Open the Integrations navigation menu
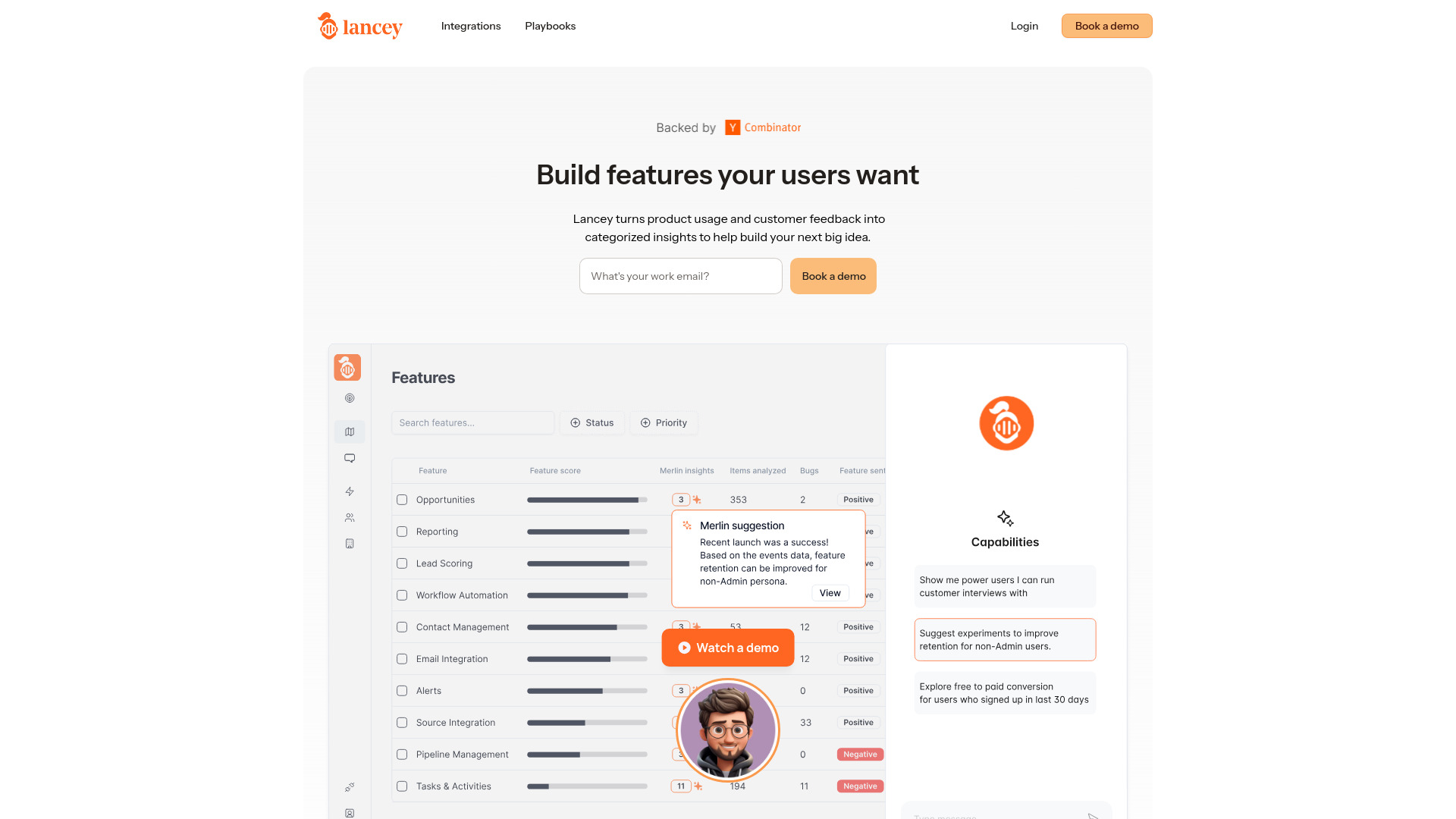1456x819 pixels. click(x=471, y=25)
